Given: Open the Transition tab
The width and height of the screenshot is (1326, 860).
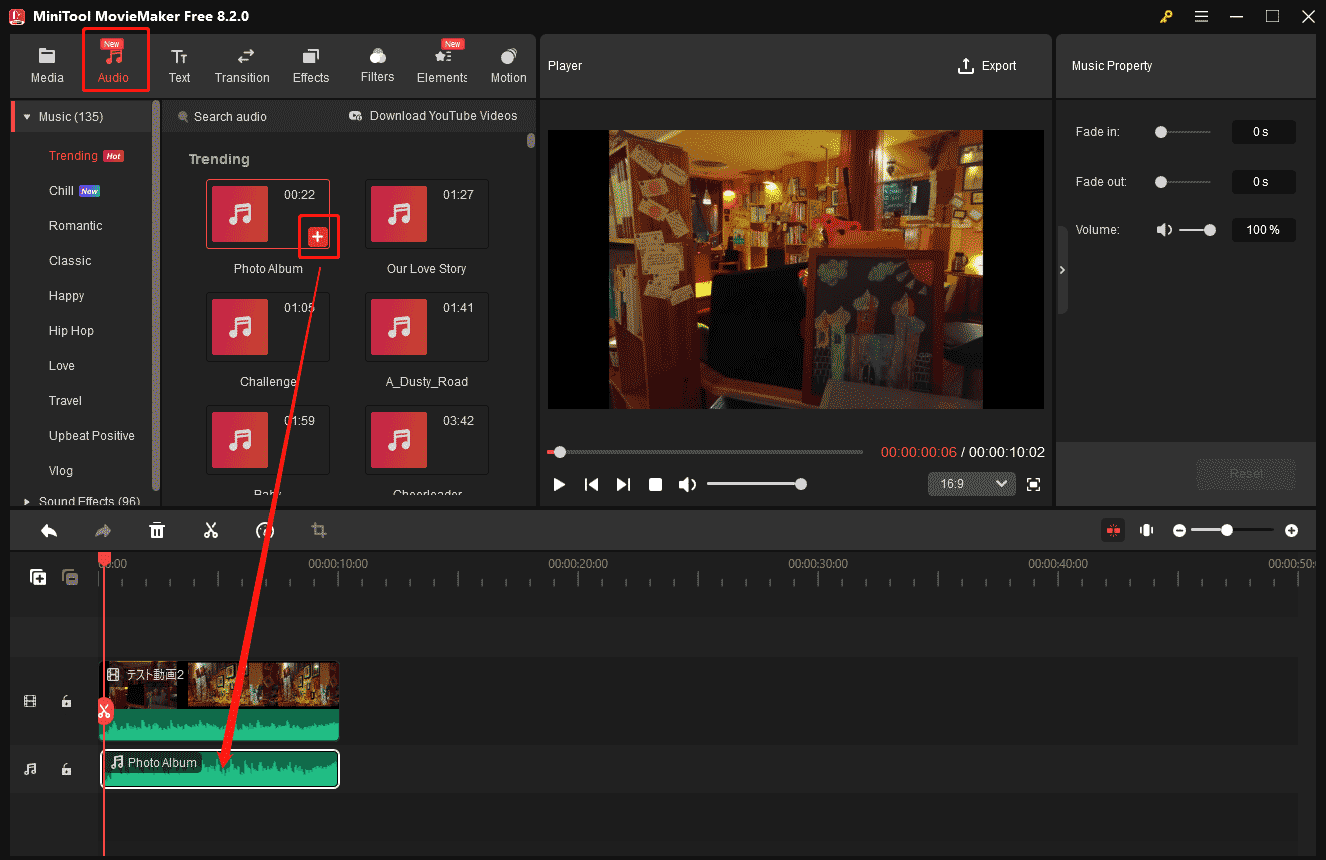Looking at the screenshot, I should [242, 66].
